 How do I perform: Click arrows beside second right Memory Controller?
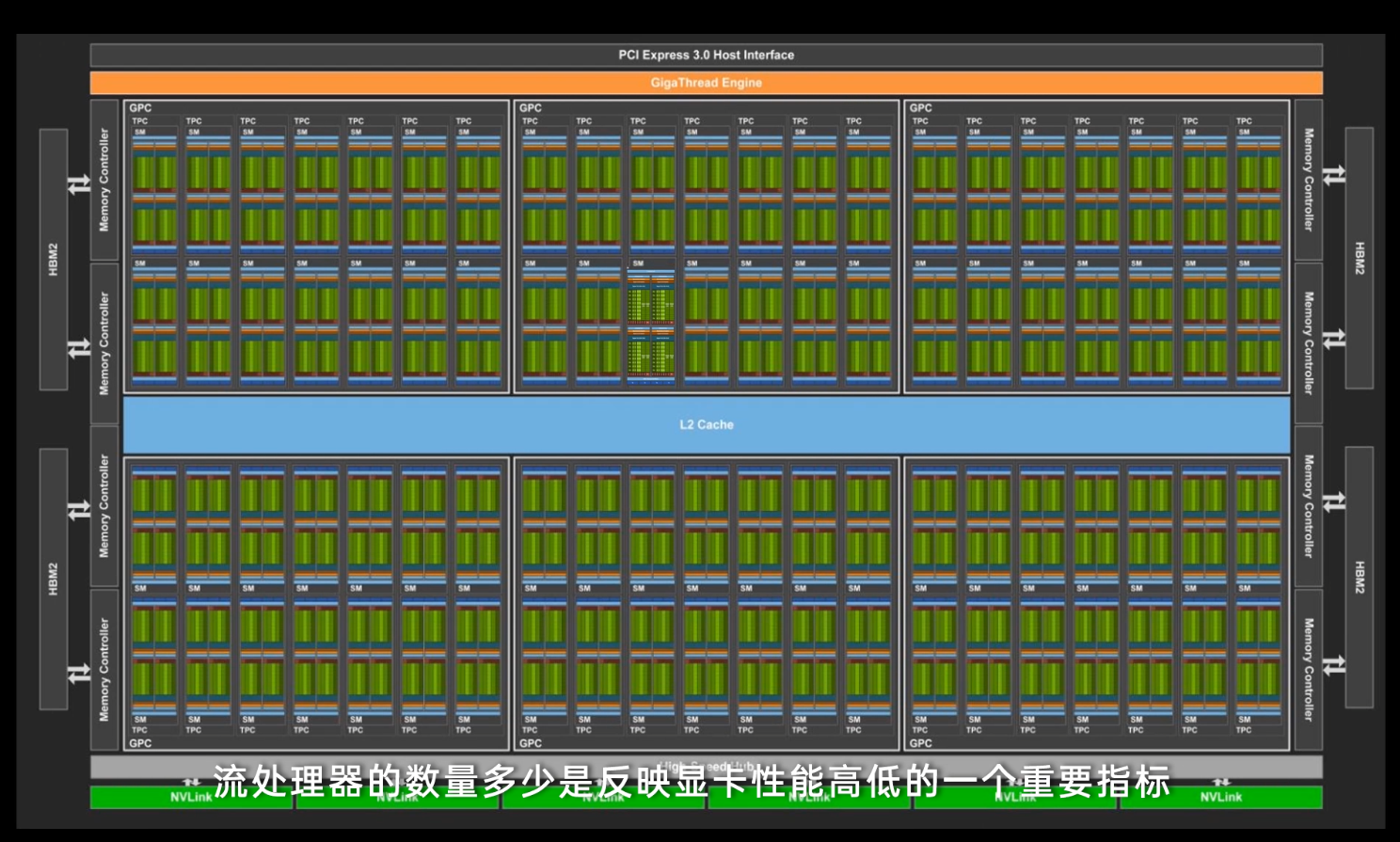[1334, 339]
